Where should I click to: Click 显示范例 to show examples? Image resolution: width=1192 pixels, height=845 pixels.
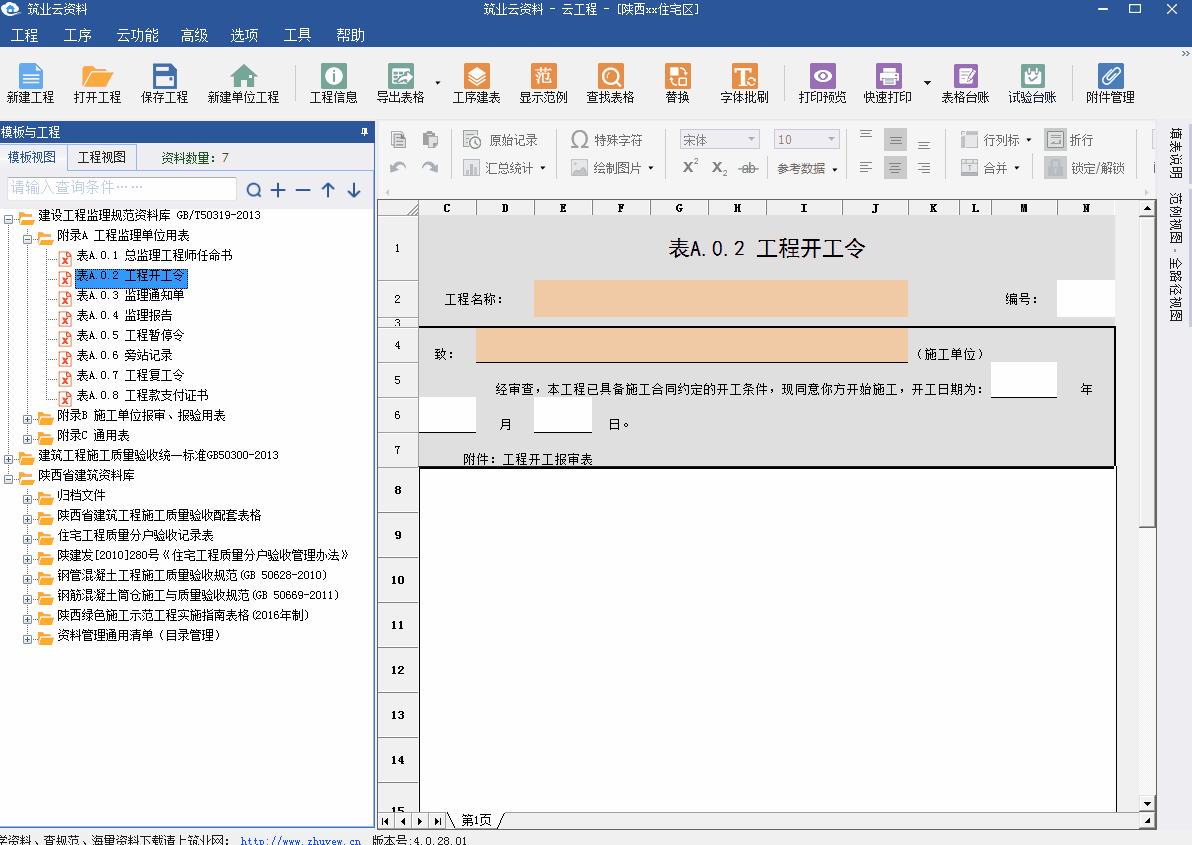[544, 83]
